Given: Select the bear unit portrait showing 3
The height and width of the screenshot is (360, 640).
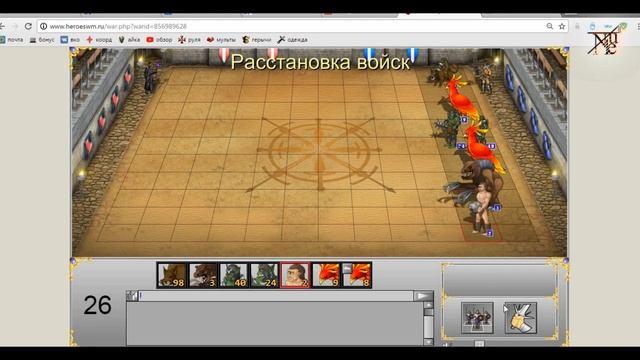Looking at the screenshot, I should coord(203,275).
